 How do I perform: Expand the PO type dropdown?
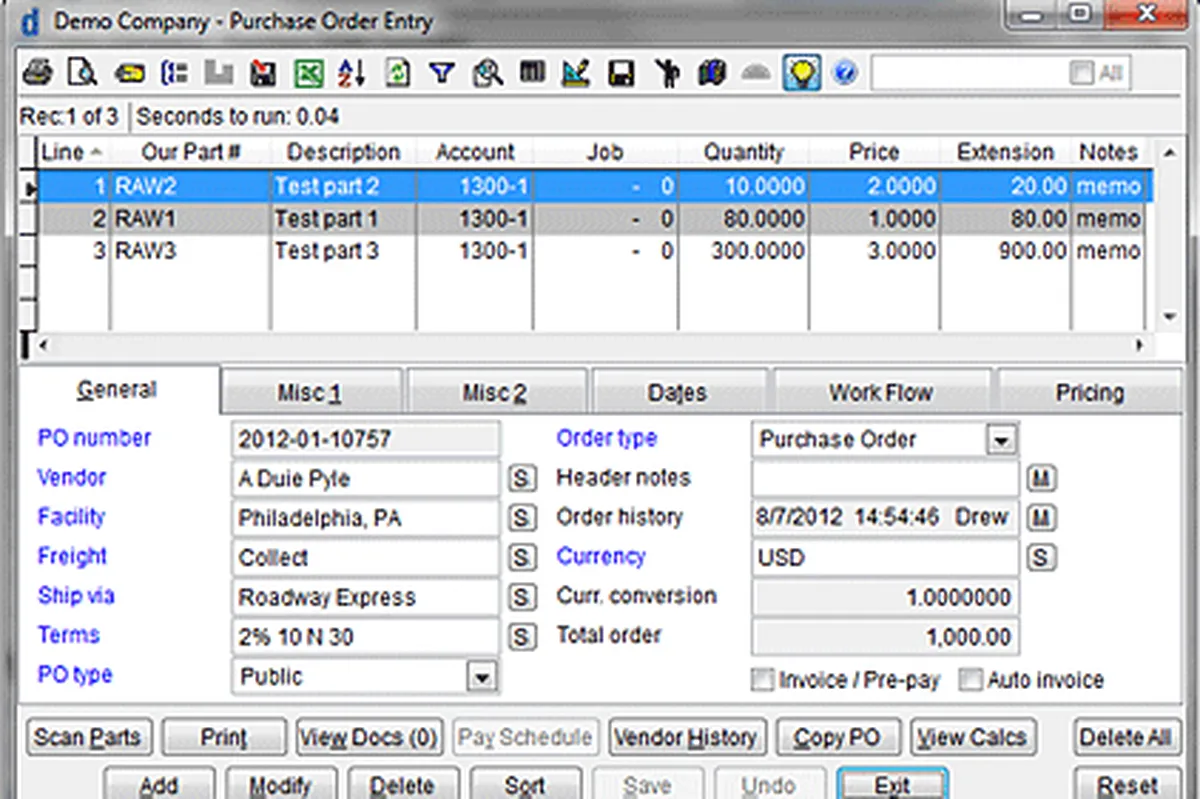[x=482, y=678]
